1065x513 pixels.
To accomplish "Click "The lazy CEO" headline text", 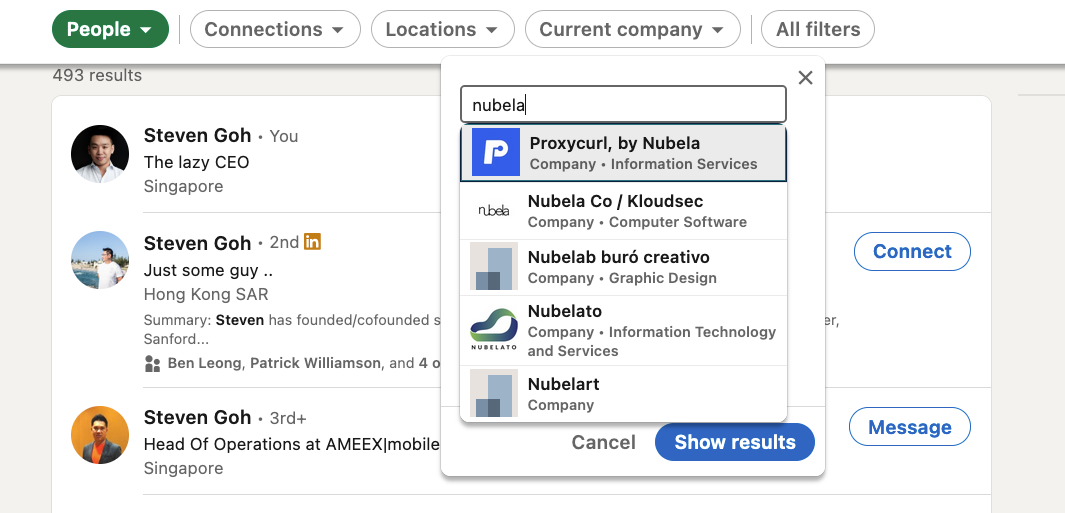I will (196, 162).
